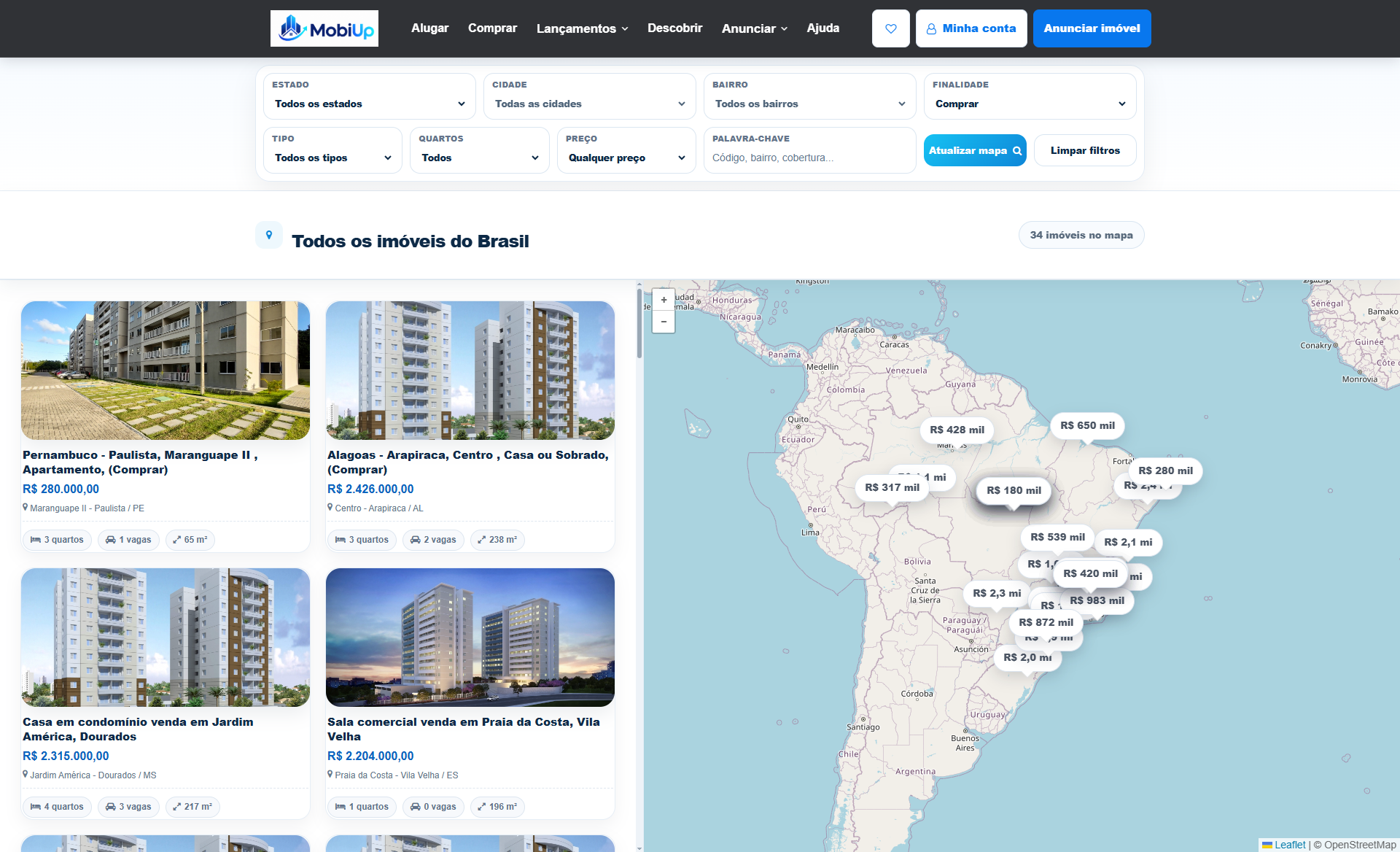Expand the Anunciar menu

754,28
